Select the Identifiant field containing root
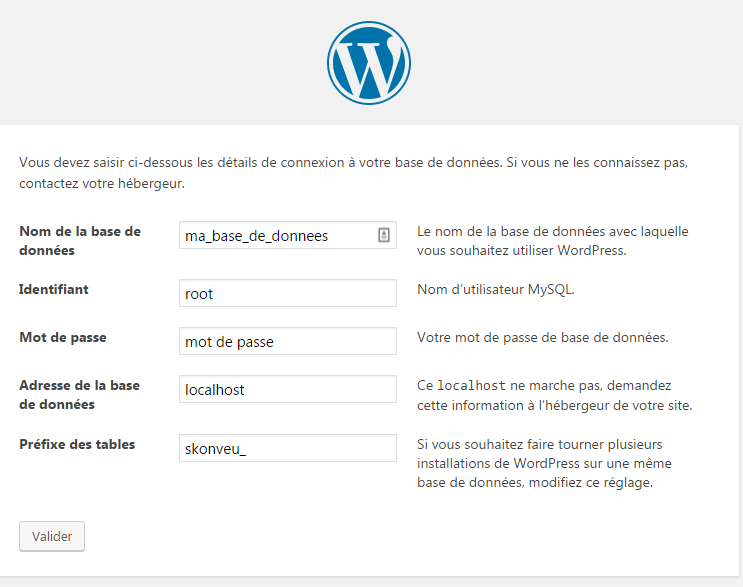This screenshot has height=587, width=743. [x=288, y=293]
